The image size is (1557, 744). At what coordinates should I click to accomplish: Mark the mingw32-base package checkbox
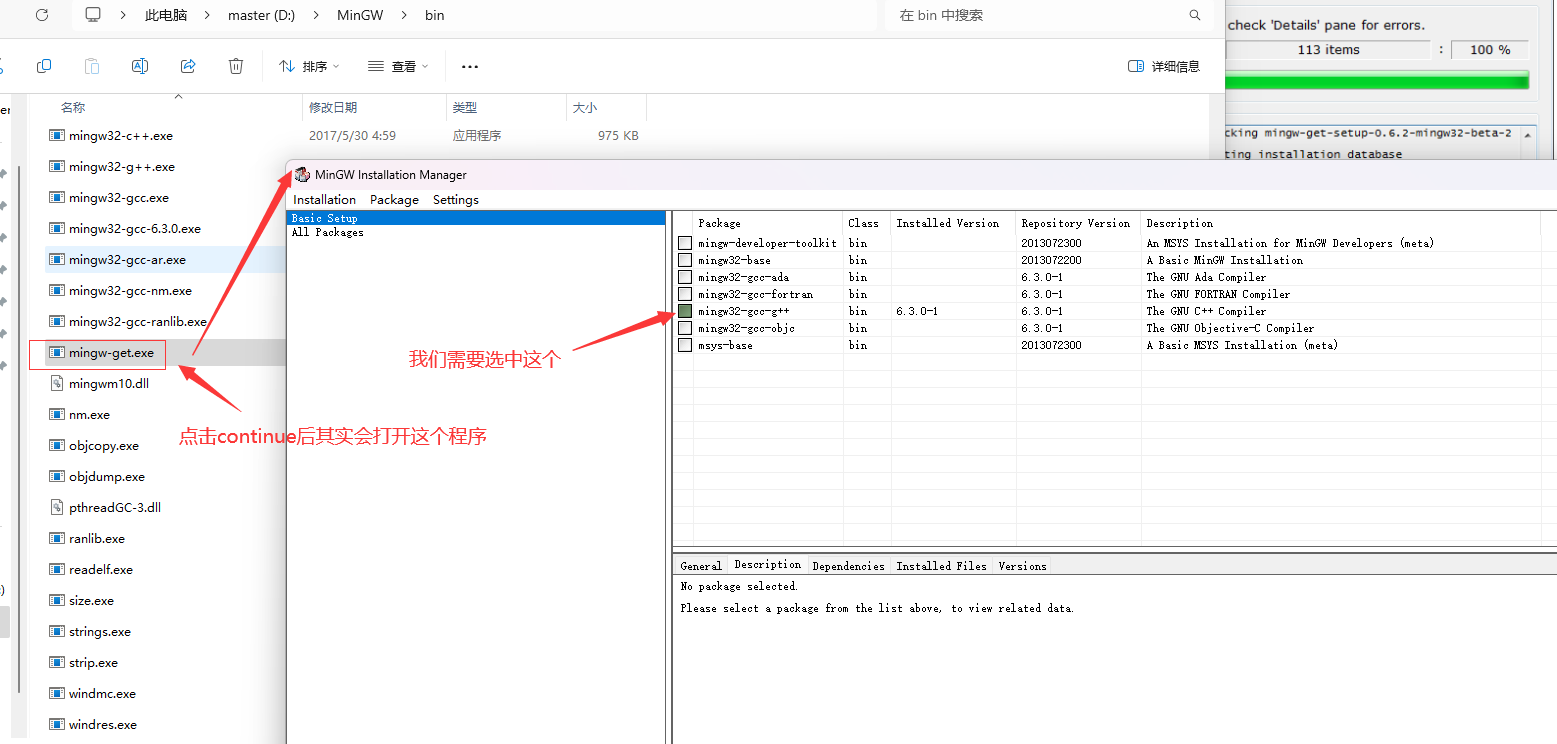click(685, 260)
